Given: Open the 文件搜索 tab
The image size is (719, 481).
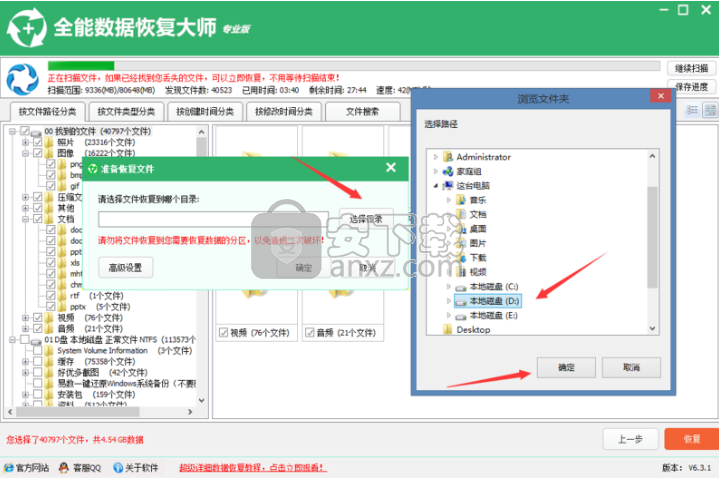Looking at the screenshot, I should [362, 111].
